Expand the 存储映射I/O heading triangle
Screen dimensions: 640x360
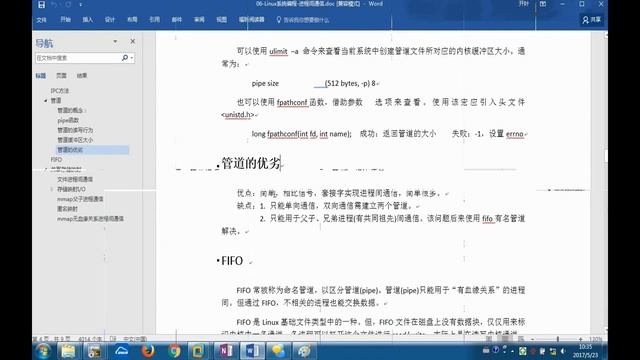[52, 189]
